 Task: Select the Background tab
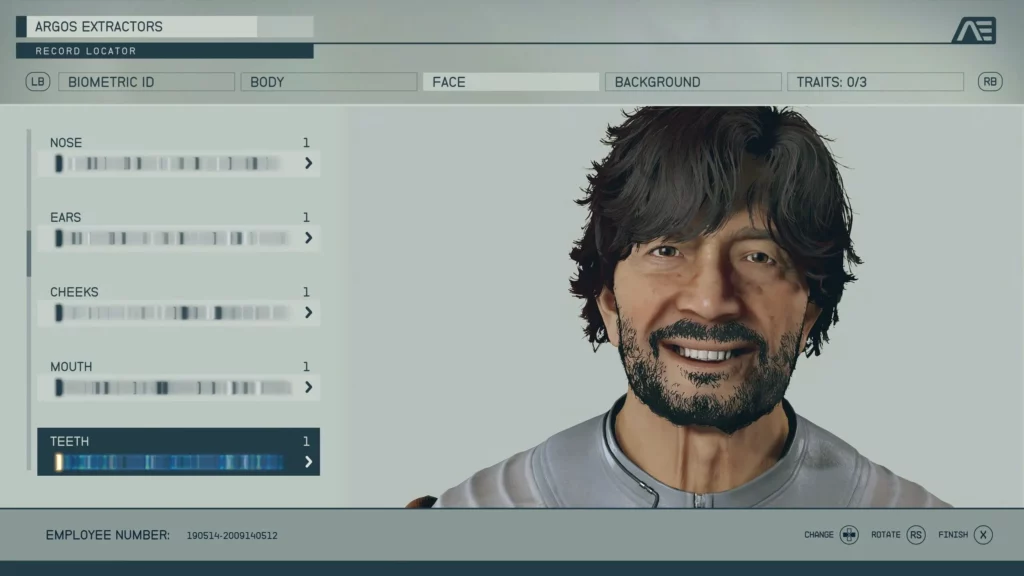click(693, 82)
